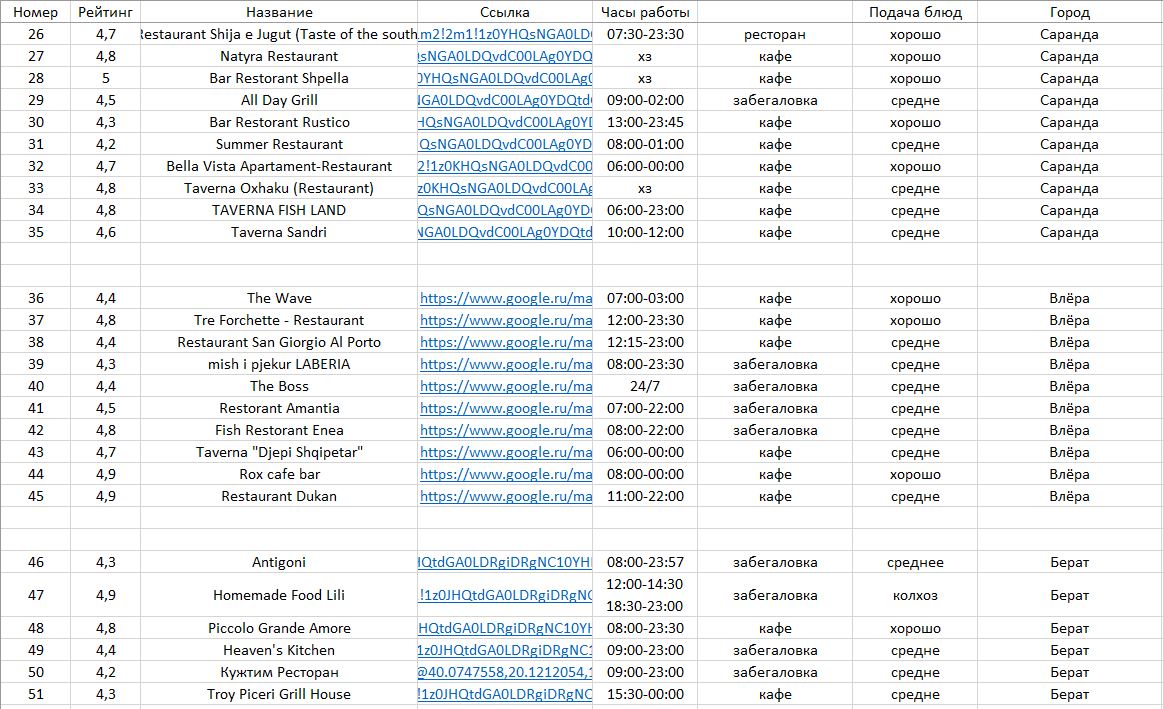
Task: Open the link for Tre Forchette - Restaurant
Action: [506, 320]
